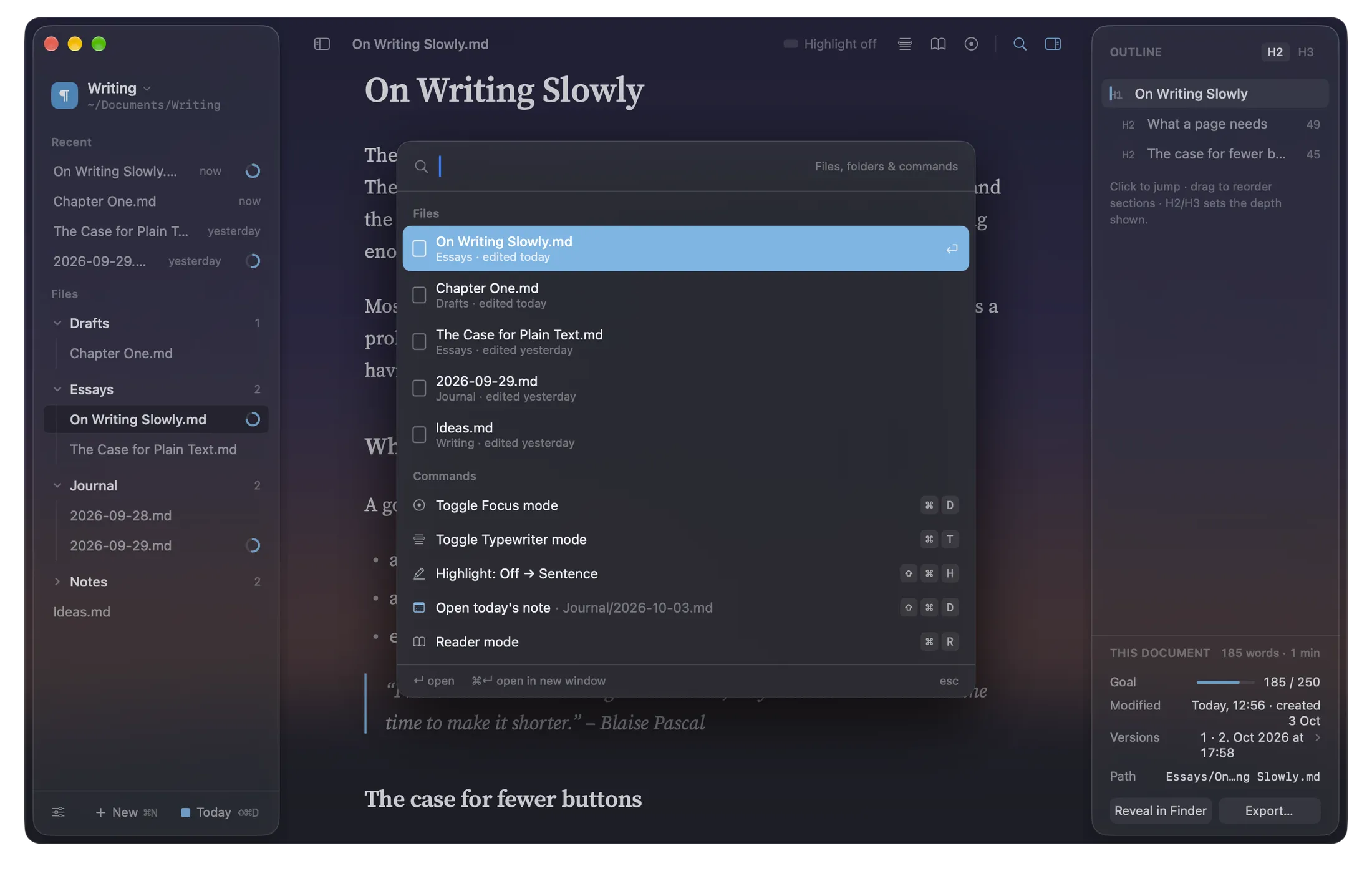Set outline depth to H2
Viewport: 1372px width, 876px height.
[x=1275, y=52]
